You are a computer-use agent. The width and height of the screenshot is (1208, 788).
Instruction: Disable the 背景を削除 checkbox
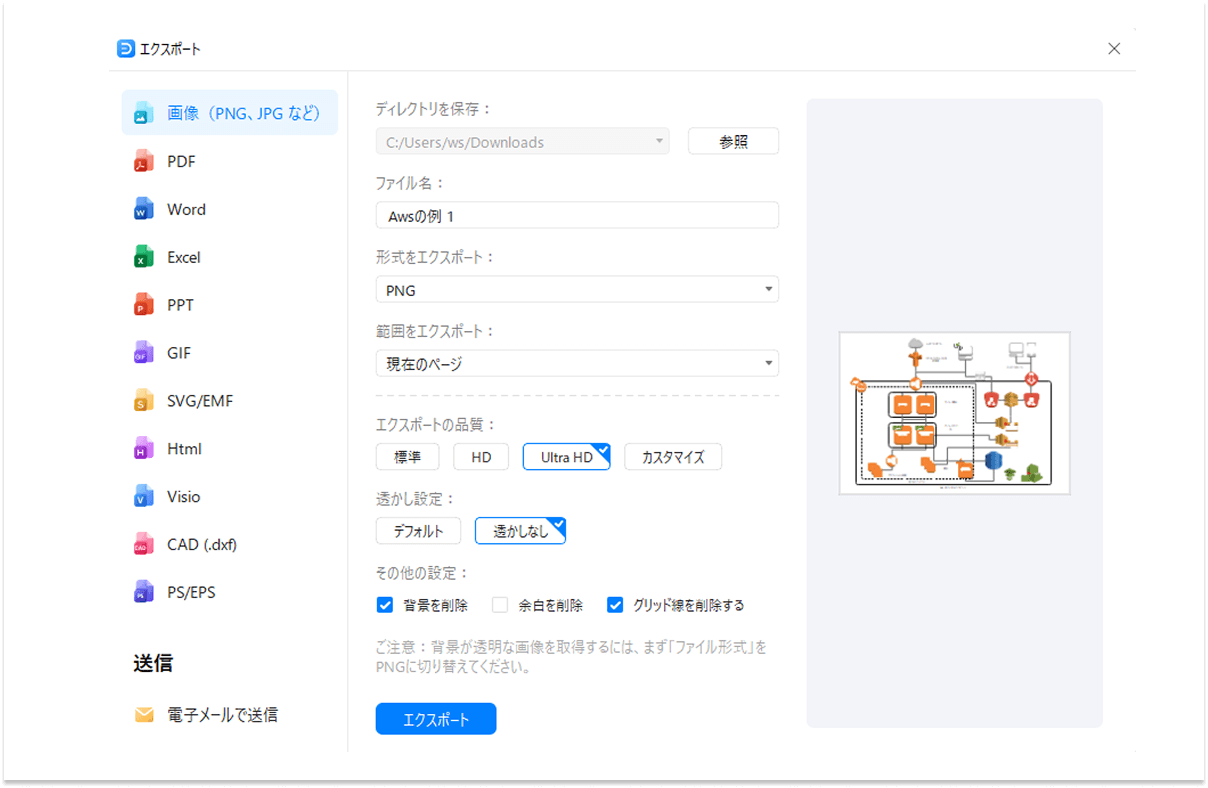click(384, 604)
